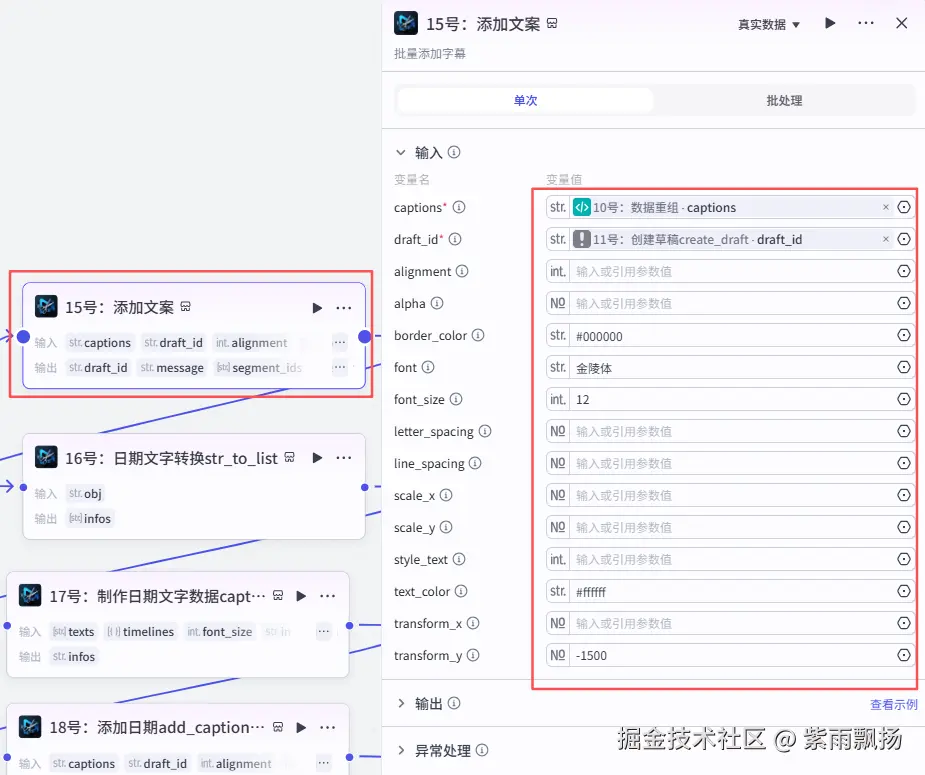The height and width of the screenshot is (775, 925).
Task: Change the number type selector for alpha
Action: [x=557, y=303]
